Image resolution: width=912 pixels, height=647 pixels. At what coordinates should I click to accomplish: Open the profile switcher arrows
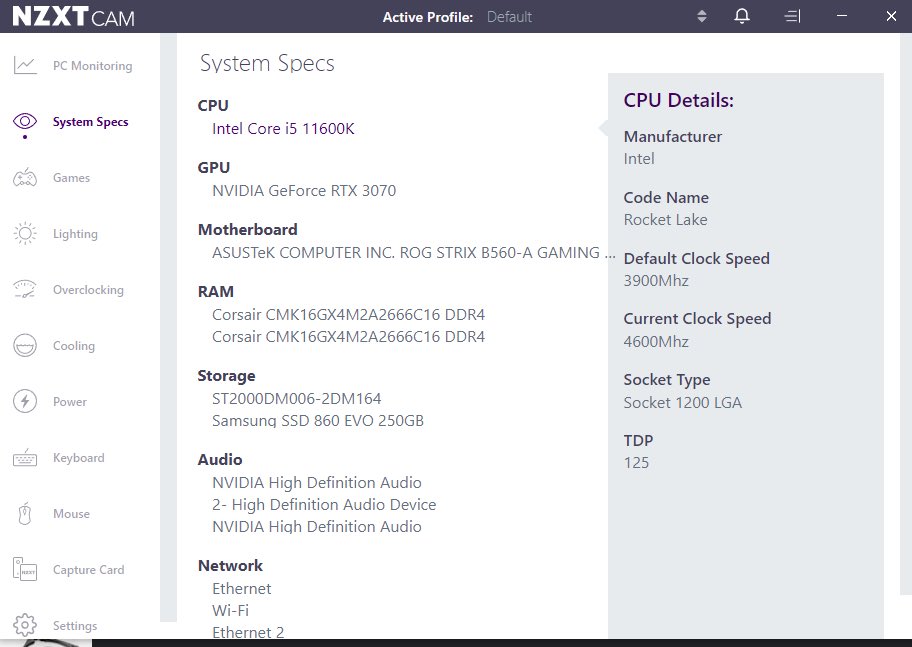[x=701, y=16]
